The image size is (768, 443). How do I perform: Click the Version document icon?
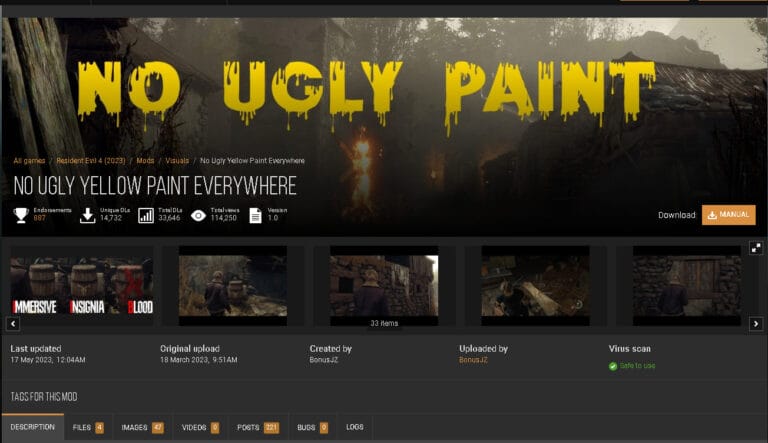(255, 215)
